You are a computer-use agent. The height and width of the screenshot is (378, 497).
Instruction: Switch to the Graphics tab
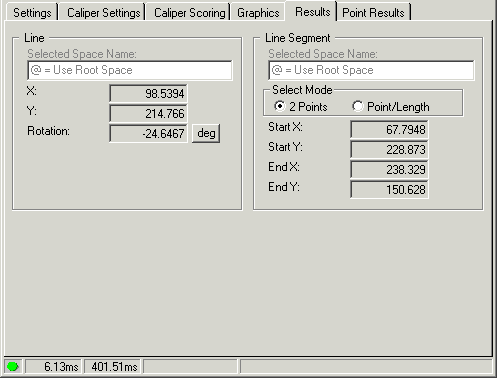[x=258, y=13]
